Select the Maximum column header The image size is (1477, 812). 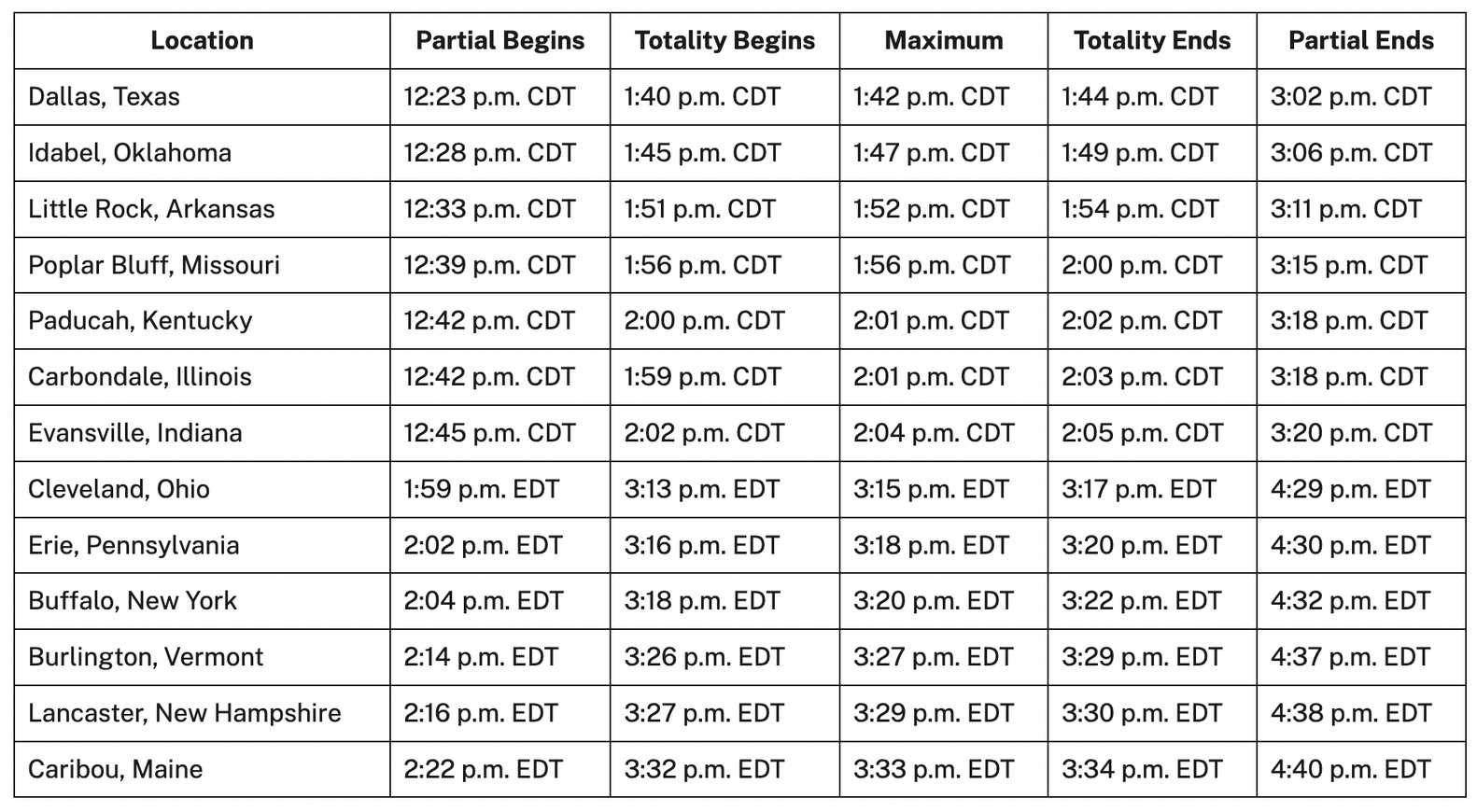click(x=943, y=41)
